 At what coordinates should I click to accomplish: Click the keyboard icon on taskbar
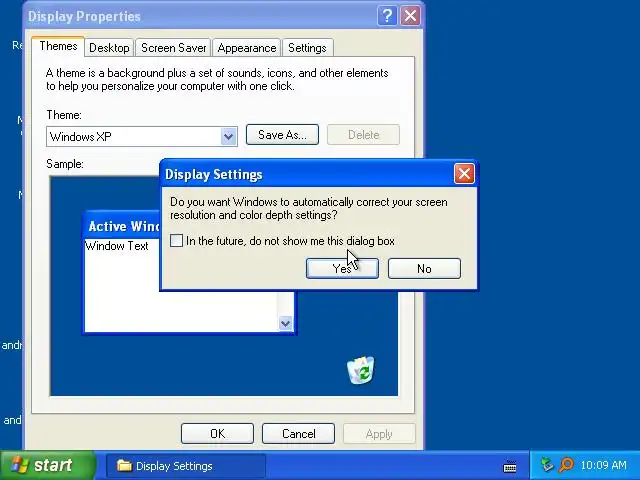coord(510,466)
